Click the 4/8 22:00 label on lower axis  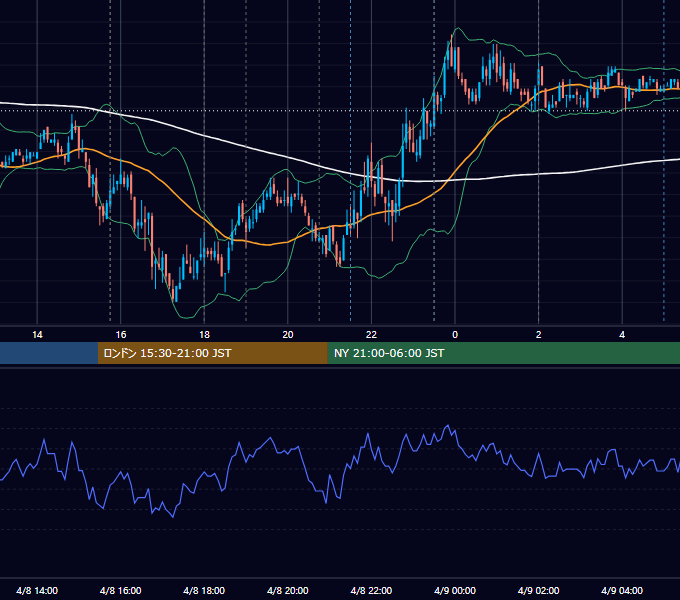pyautogui.click(x=371, y=590)
